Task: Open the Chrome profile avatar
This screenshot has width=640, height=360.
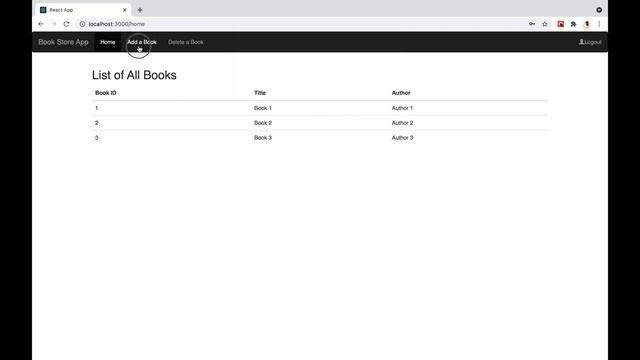Action: [587, 24]
